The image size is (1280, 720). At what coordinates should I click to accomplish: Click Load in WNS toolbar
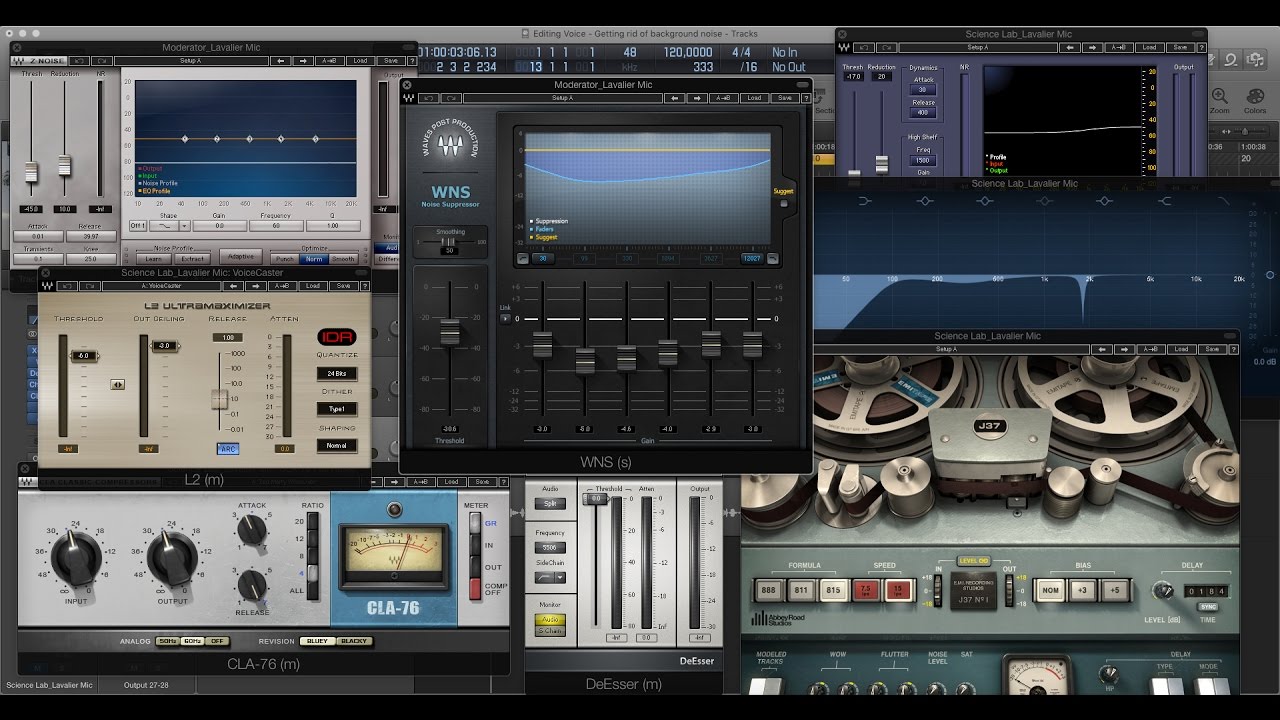pos(754,98)
